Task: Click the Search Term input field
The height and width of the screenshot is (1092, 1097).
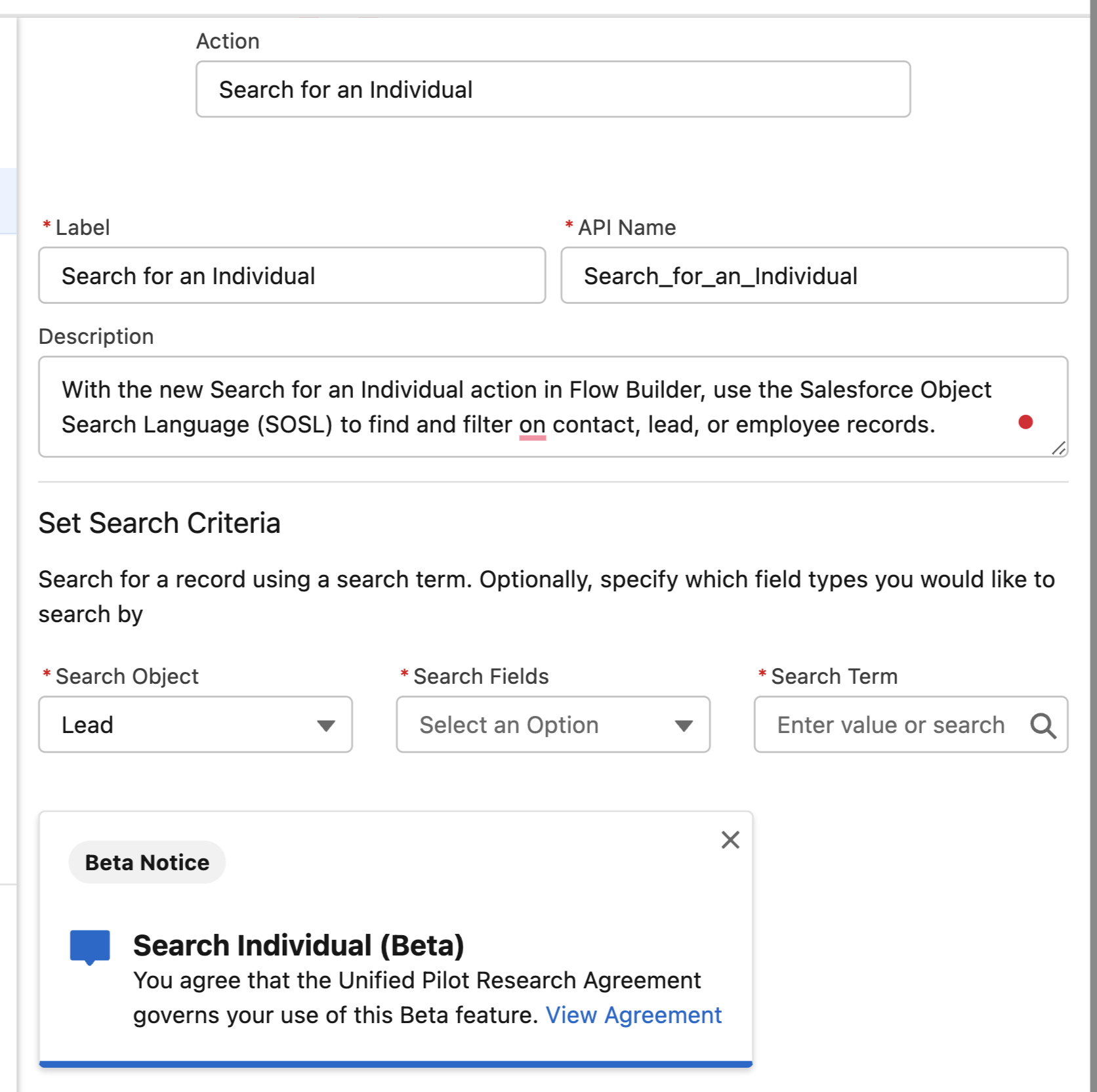Action: pyautogui.click(x=911, y=724)
